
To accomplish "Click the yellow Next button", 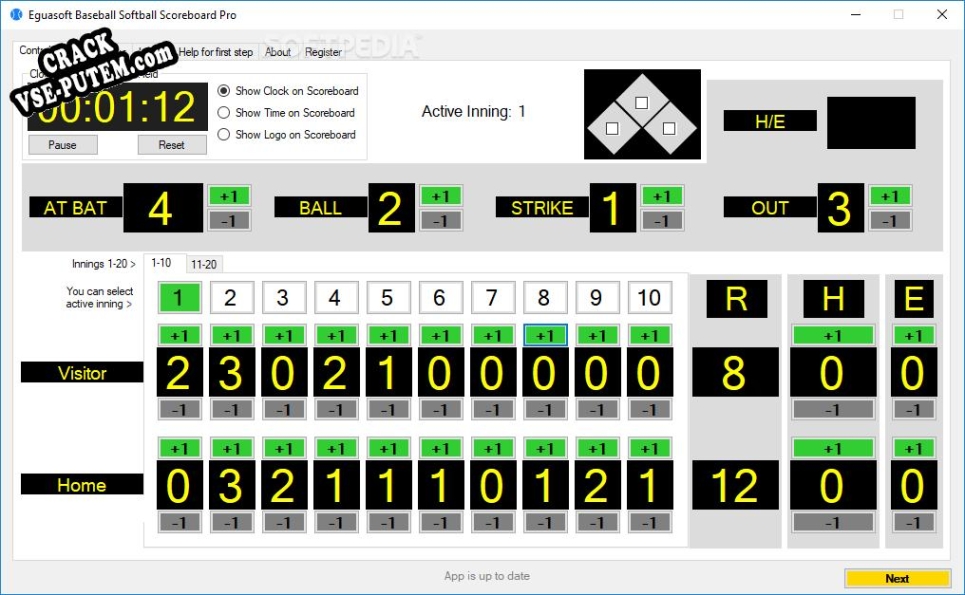I will tap(897, 578).
